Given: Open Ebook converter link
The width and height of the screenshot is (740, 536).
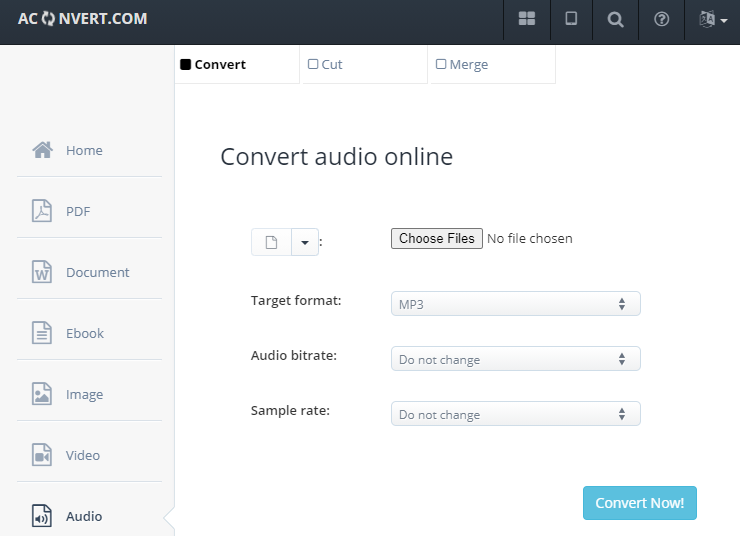Looking at the screenshot, I should [85, 334].
